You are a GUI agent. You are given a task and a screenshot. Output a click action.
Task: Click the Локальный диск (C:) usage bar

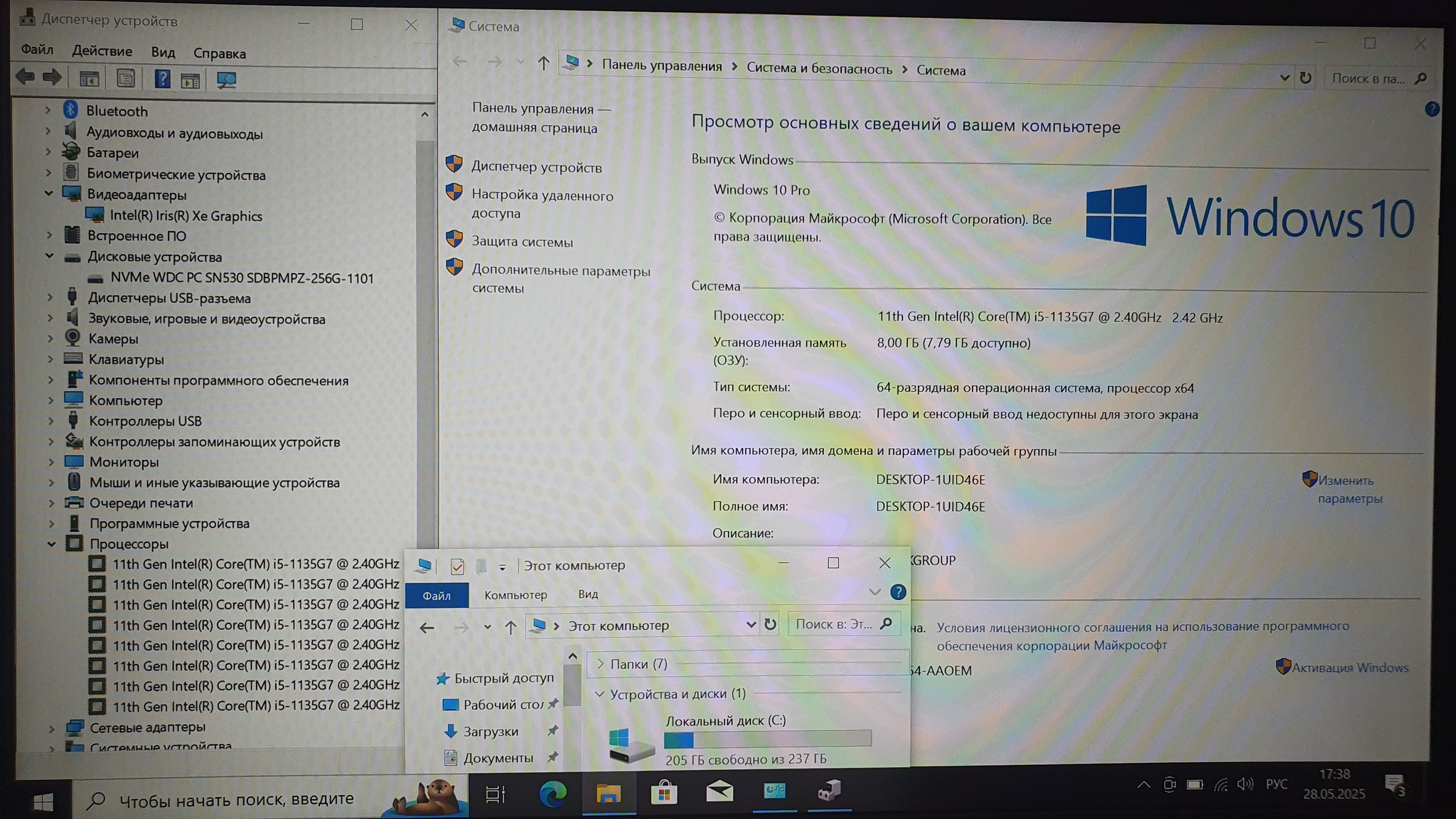point(767,740)
